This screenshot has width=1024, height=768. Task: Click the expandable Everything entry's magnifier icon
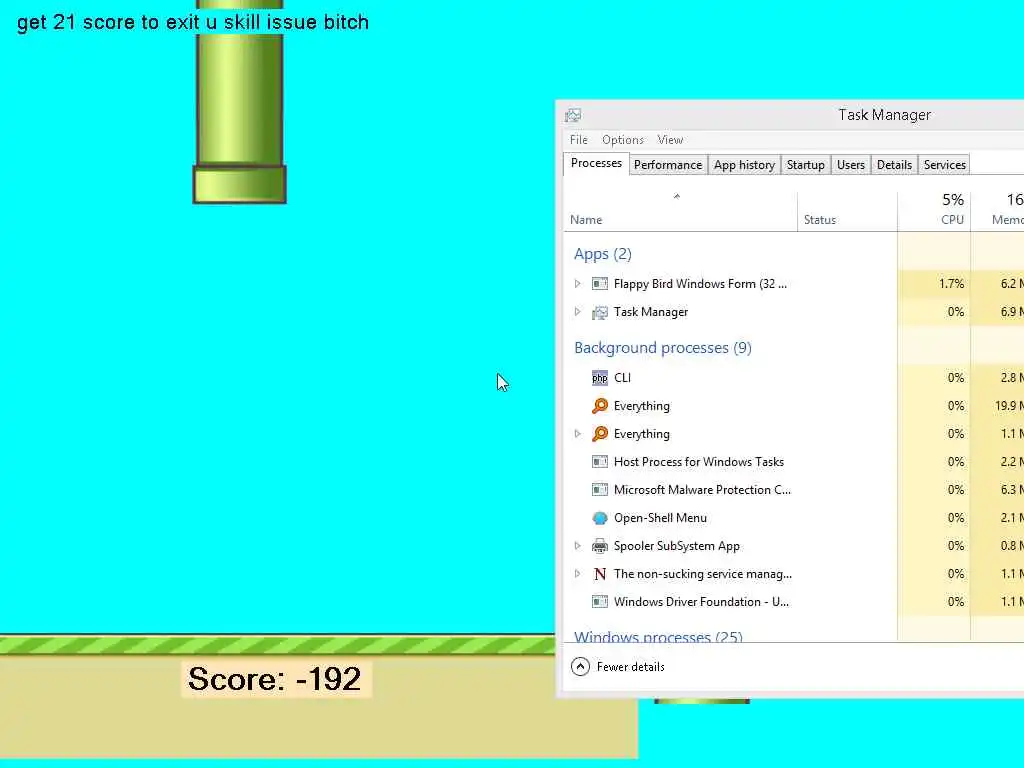600,434
